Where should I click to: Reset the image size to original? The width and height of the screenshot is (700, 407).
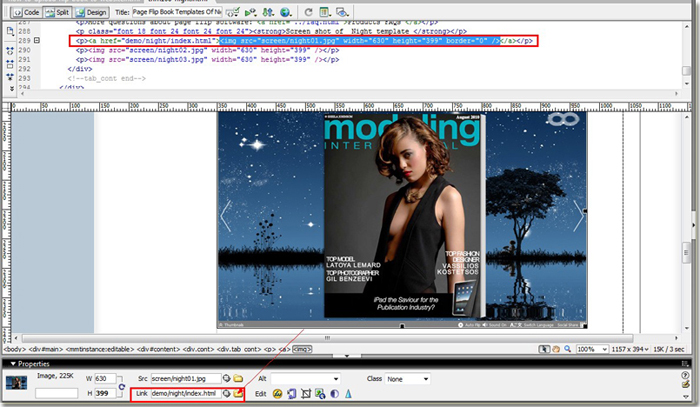(x=122, y=386)
